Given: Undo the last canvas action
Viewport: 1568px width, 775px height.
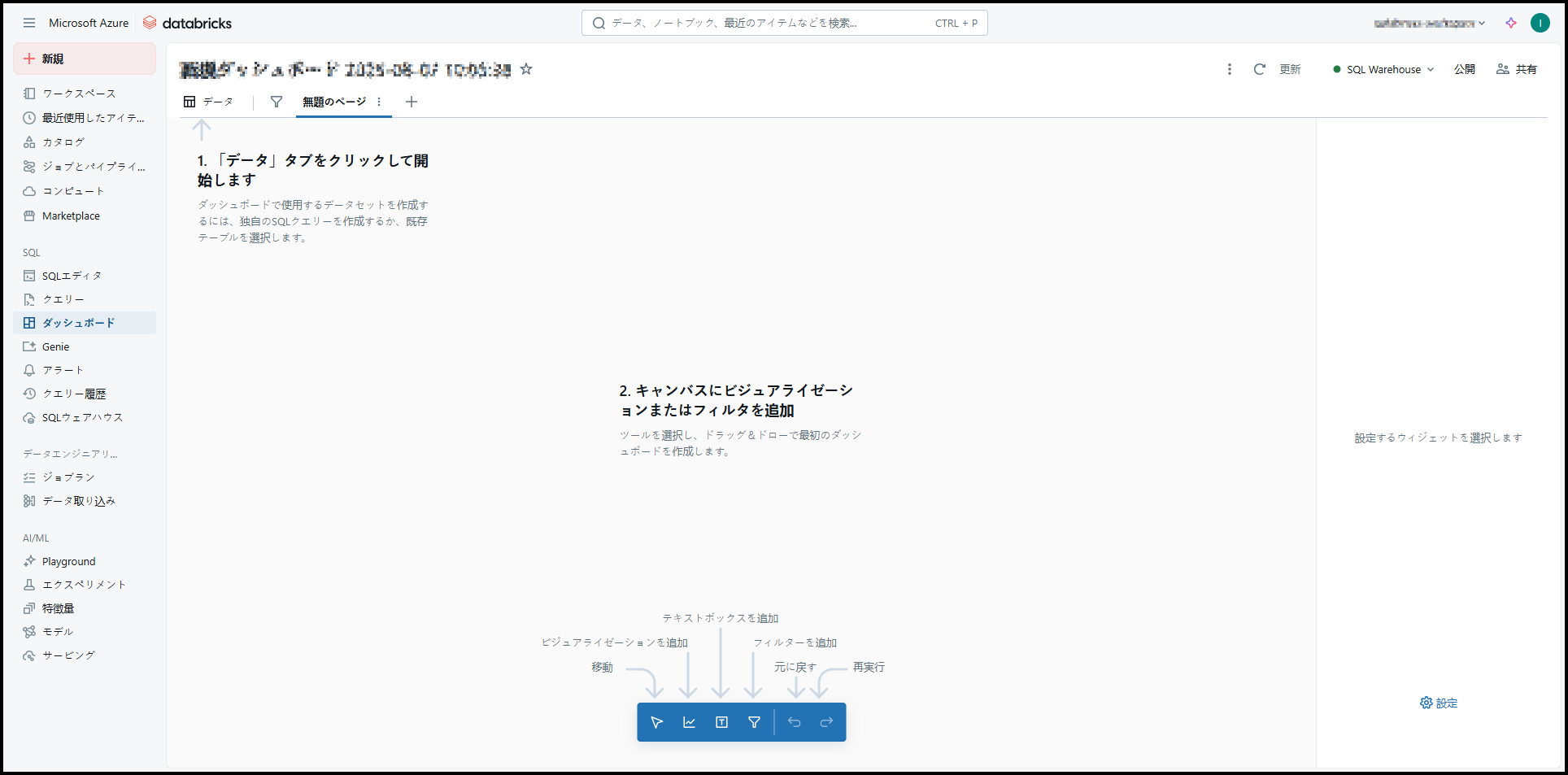Looking at the screenshot, I should [795, 722].
